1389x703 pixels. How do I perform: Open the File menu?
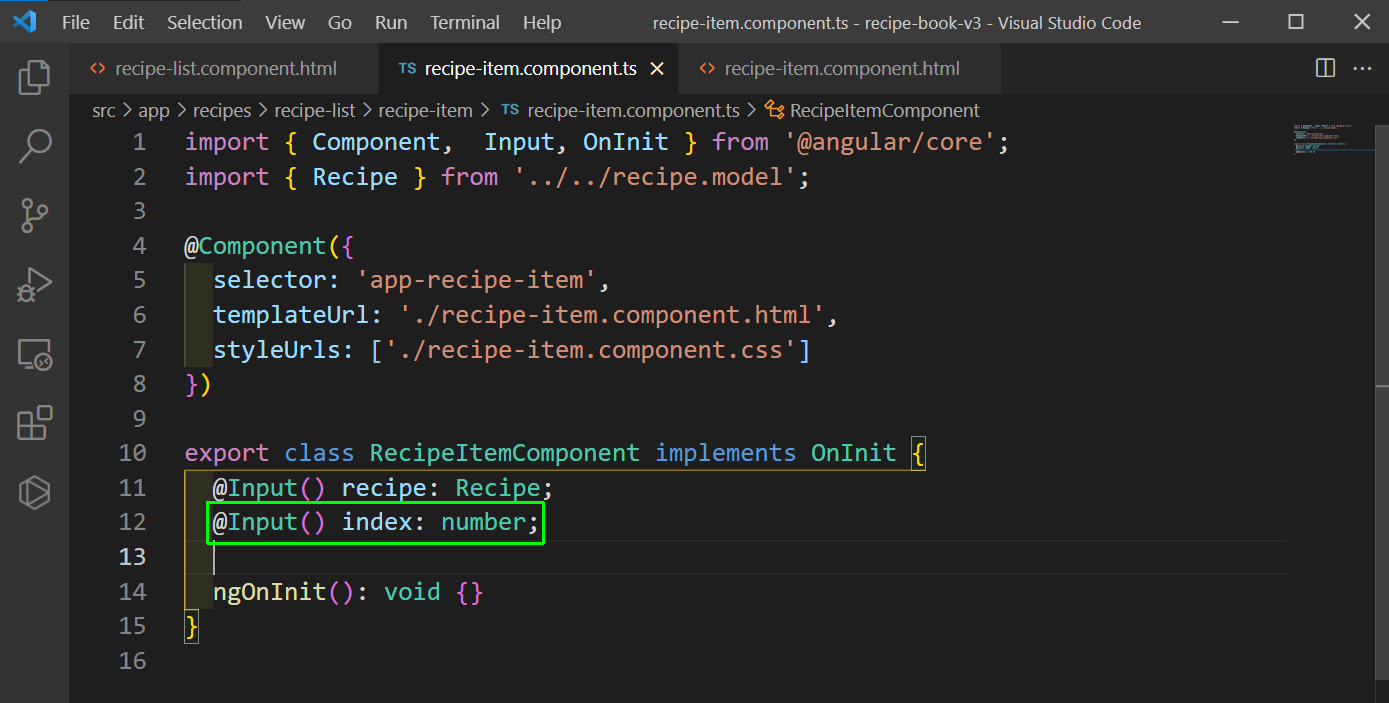(x=76, y=22)
